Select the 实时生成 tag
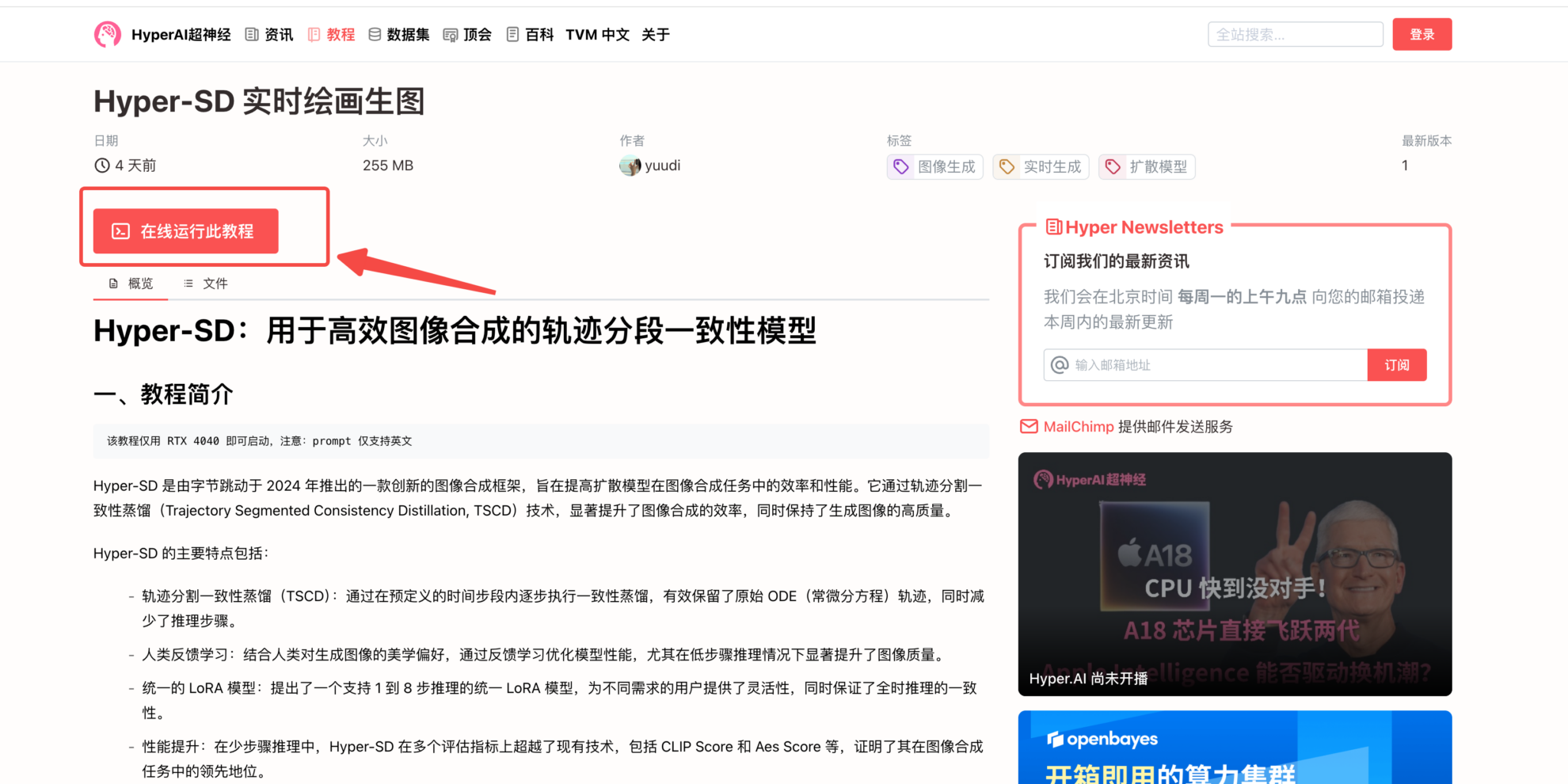Screen dimensions: 1568x784 (x=1041, y=166)
